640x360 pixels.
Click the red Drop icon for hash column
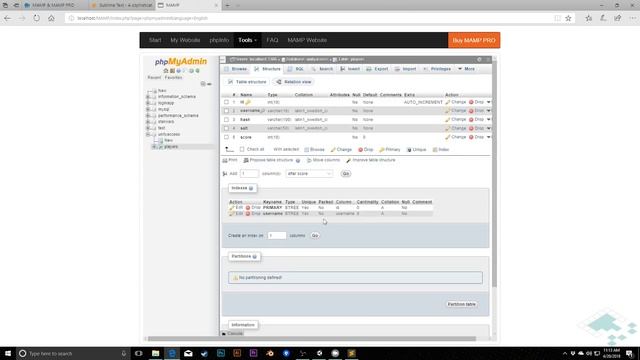click(471, 120)
